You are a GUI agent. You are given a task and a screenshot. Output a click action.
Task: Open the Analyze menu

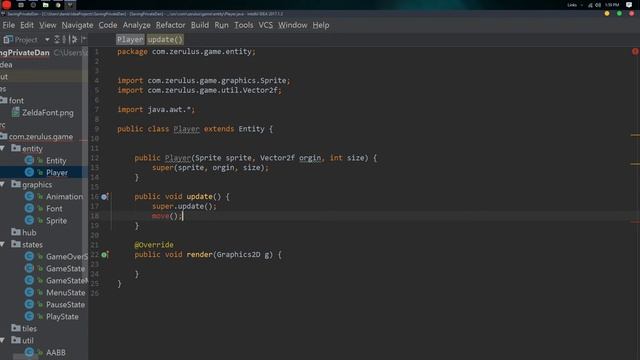point(137,25)
